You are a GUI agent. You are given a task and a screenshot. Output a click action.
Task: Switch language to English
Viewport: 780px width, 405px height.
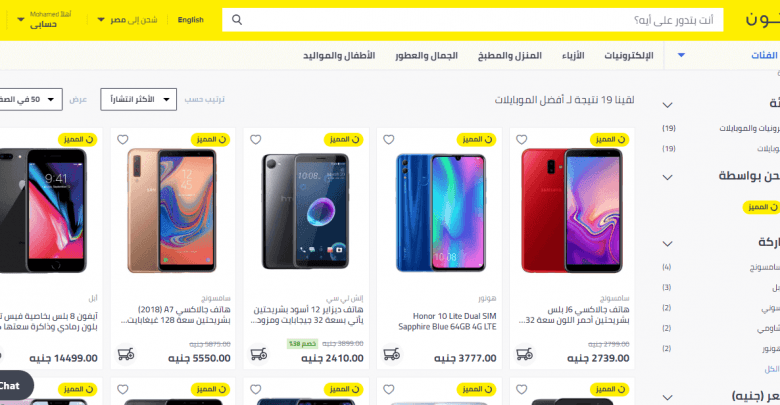point(191,20)
